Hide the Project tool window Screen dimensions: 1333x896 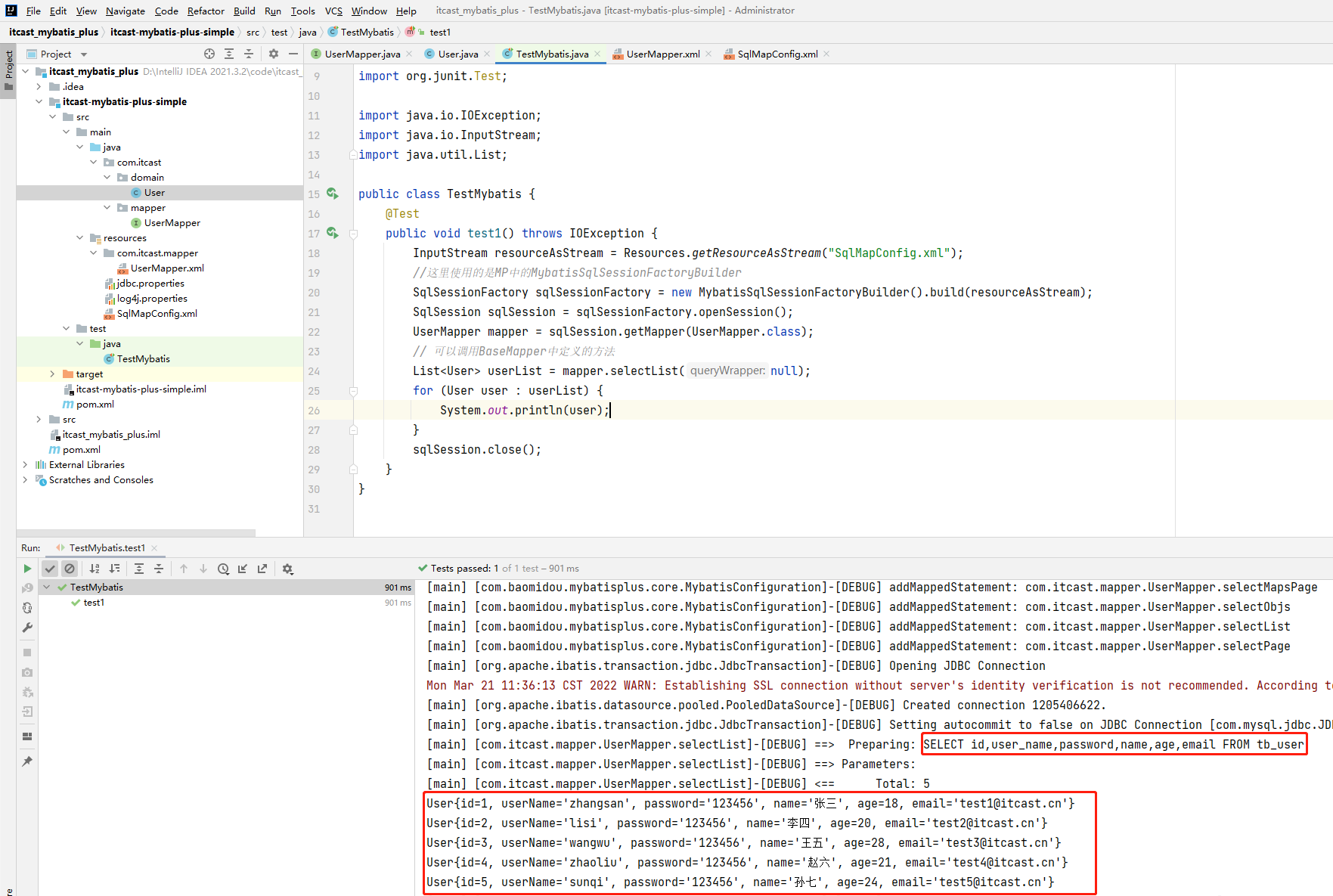(293, 54)
